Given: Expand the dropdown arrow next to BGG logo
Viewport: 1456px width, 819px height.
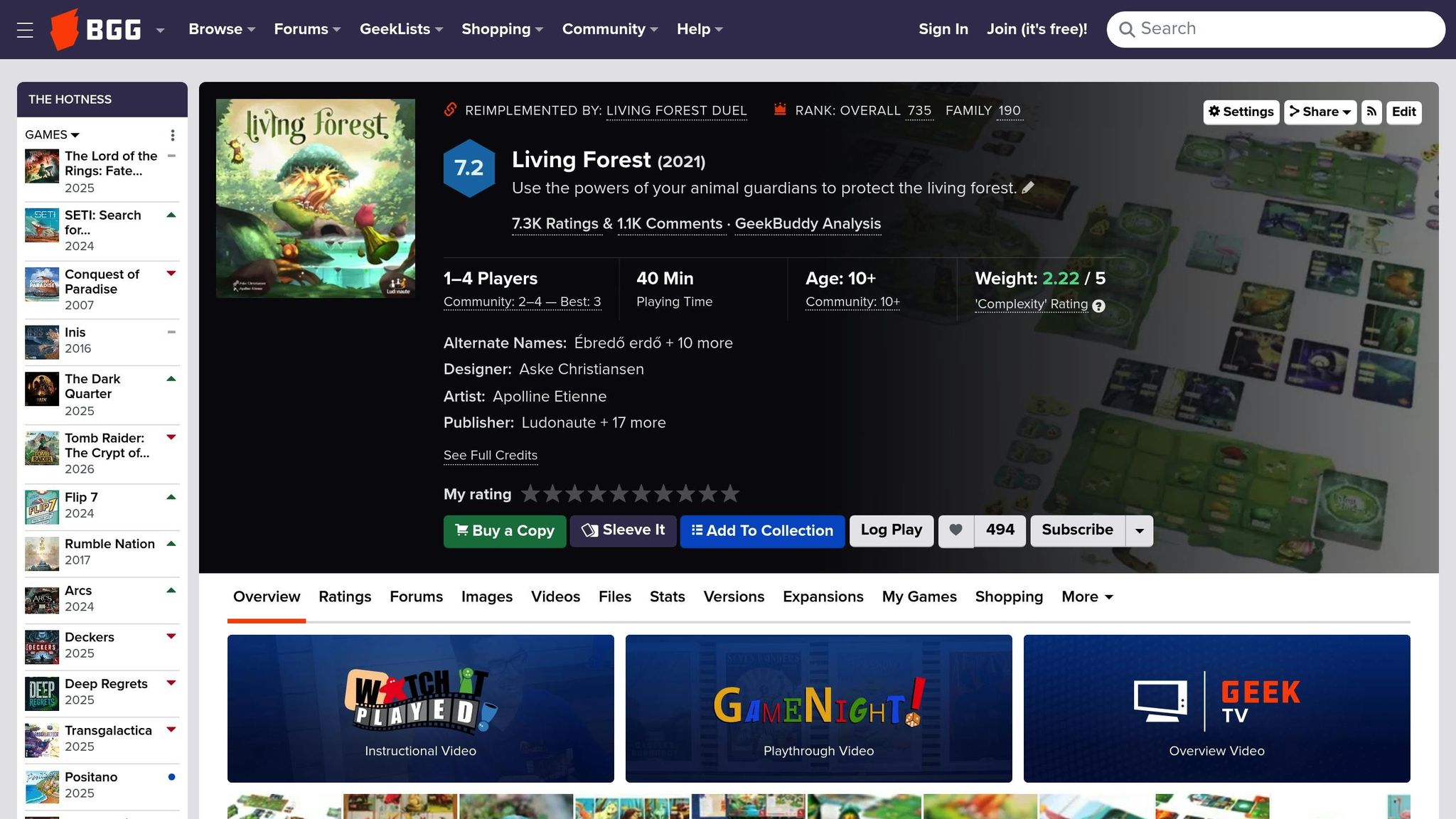Looking at the screenshot, I should pyautogui.click(x=161, y=30).
